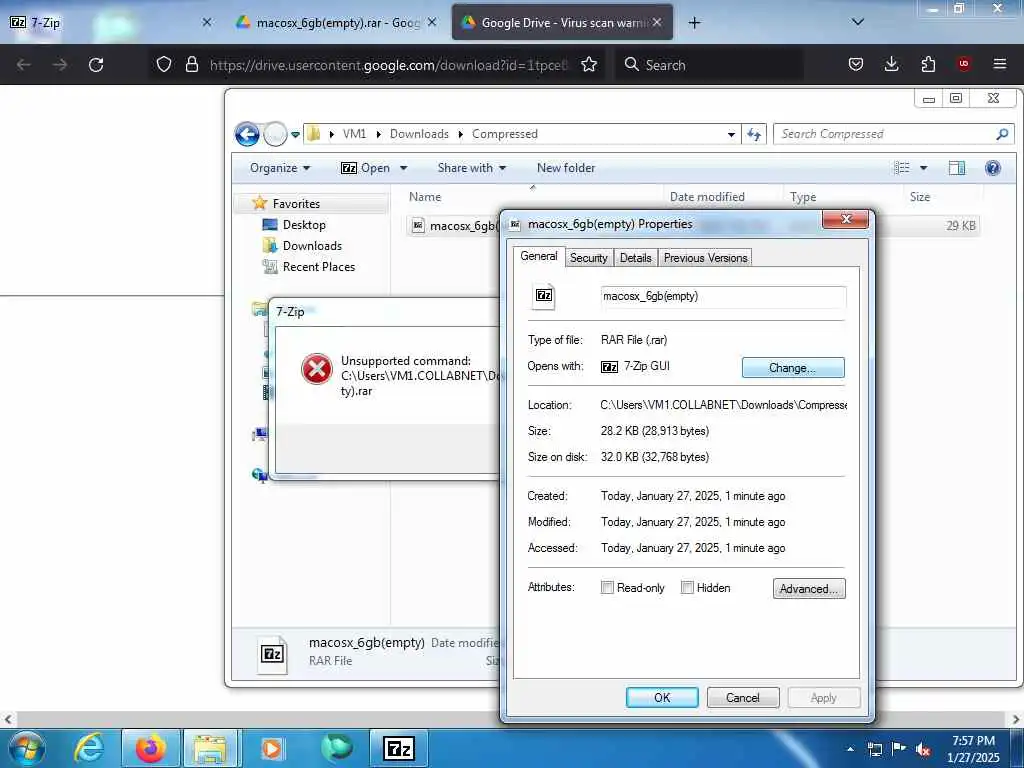Select Desktop under Favorites
The image size is (1024, 768).
304,225
